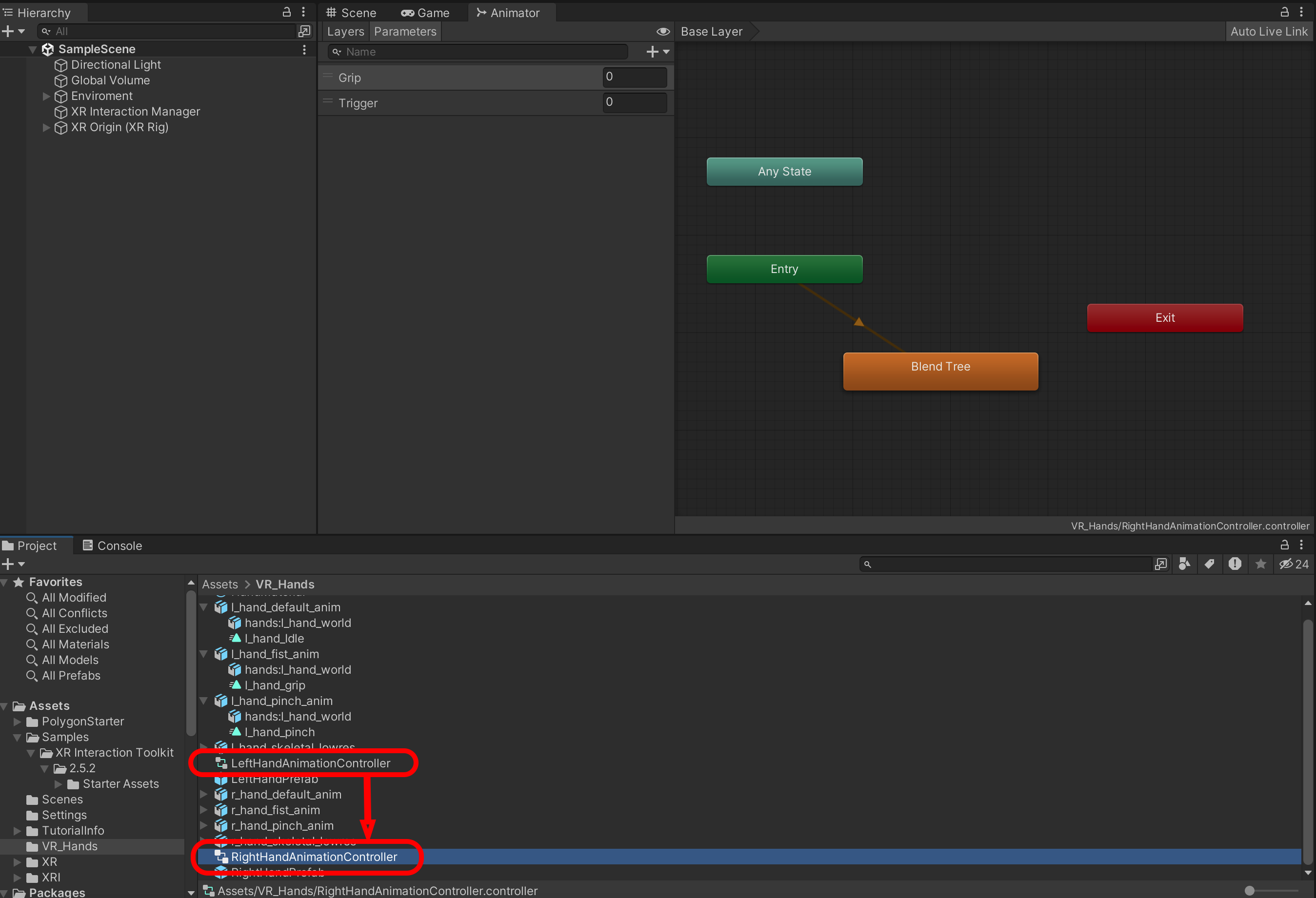Open the add parameter plus dropdown
This screenshot has width=1316, height=898.
click(658, 52)
